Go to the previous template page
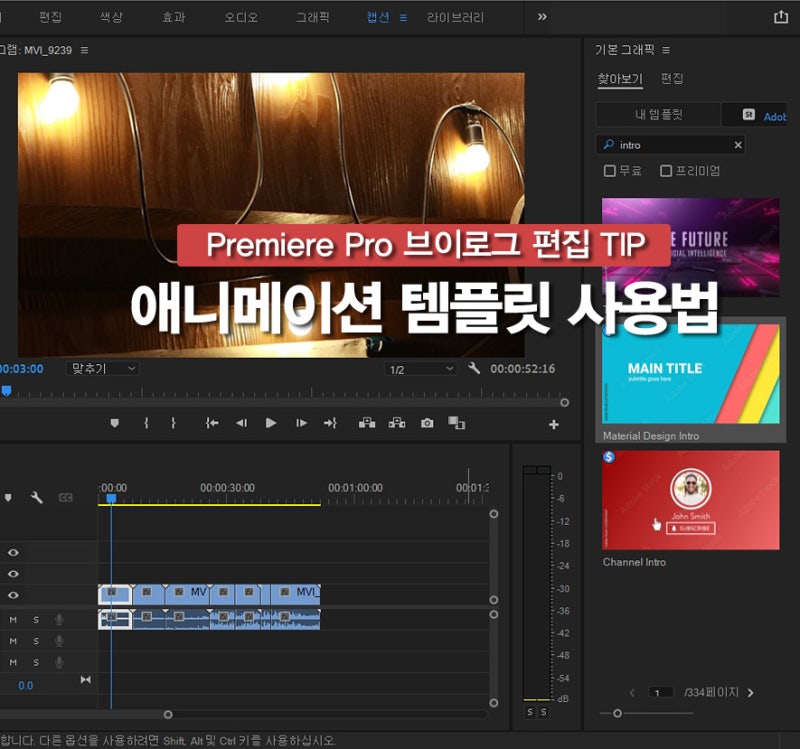 click(x=632, y=692)
